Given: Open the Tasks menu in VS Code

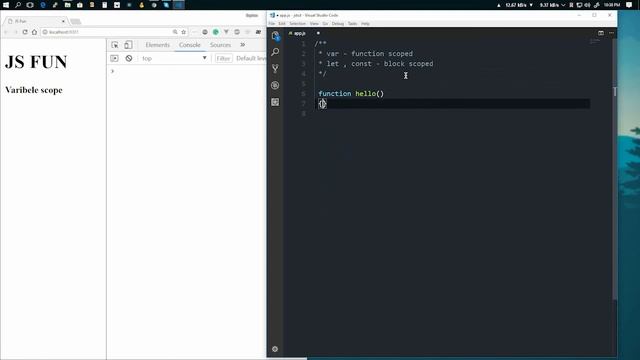Looking at the screenshot, I should [x=352, y=24].
